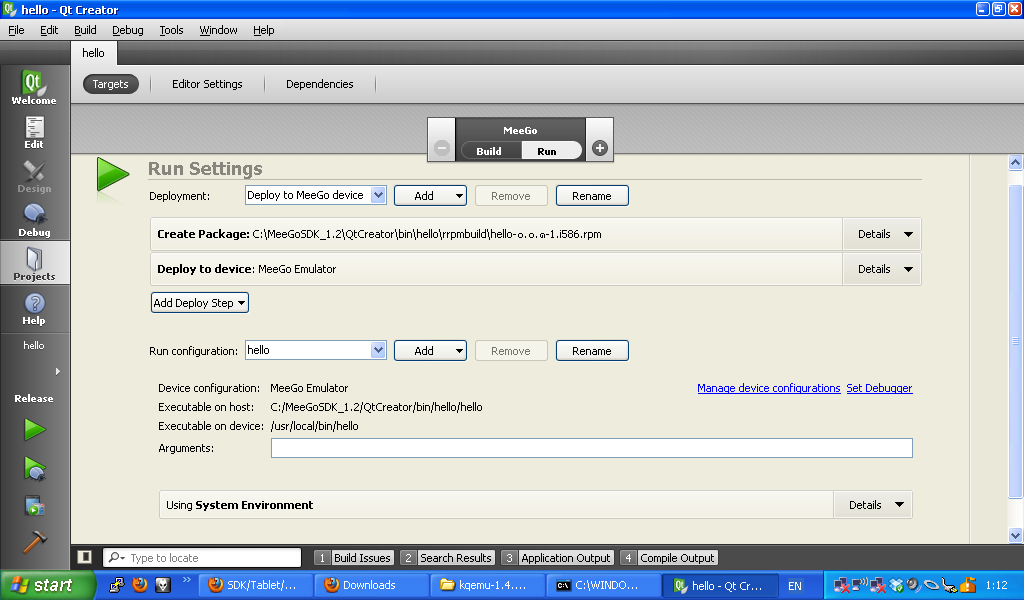
Task: Click the minus icon to remove MeeGo target
Action: click(442, 148)
